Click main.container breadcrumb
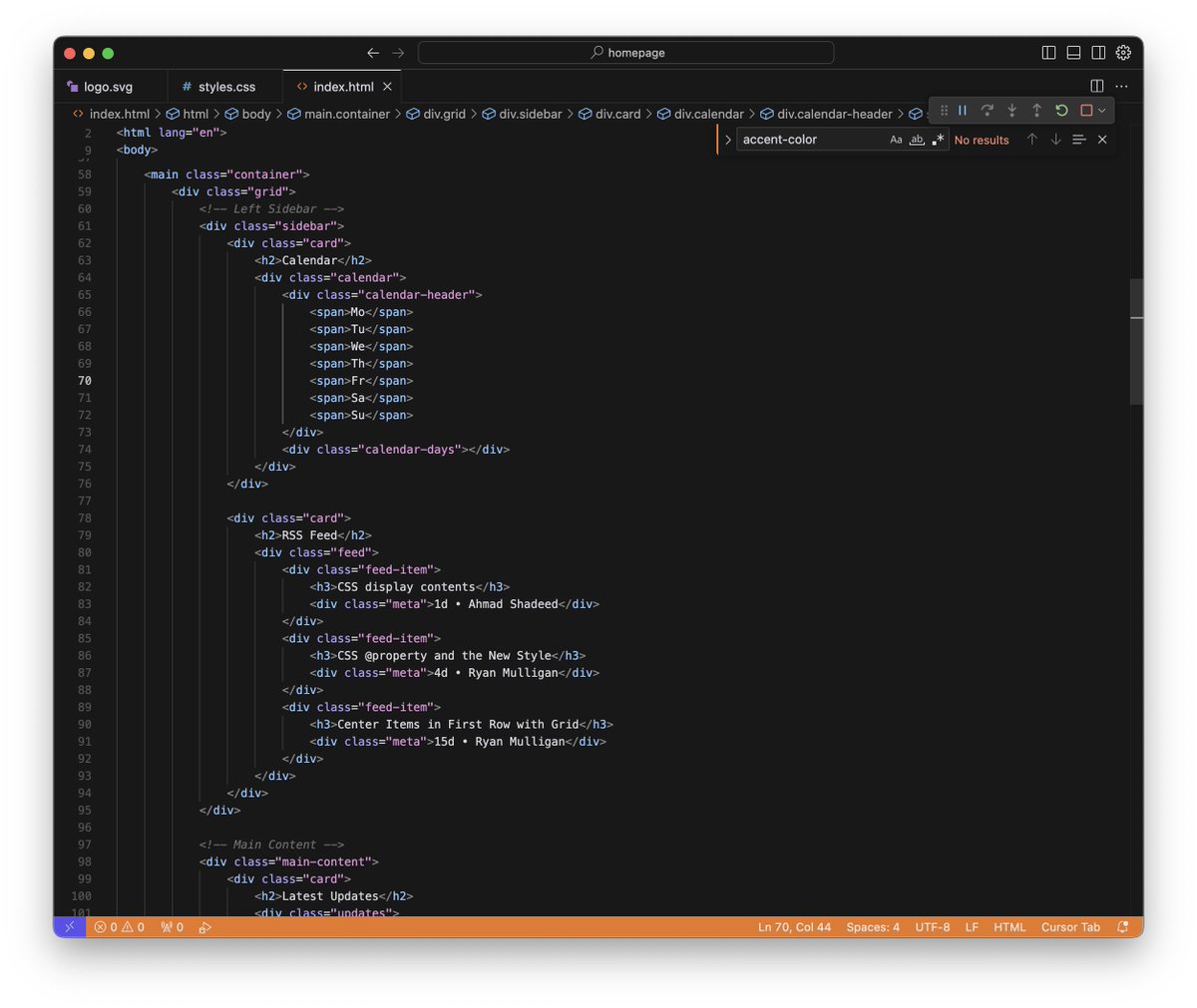 coord(338,114)
